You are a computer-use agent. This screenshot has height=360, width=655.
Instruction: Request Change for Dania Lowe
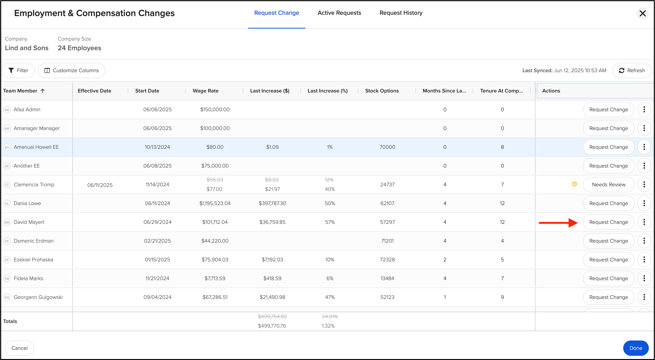coord(609,203)
